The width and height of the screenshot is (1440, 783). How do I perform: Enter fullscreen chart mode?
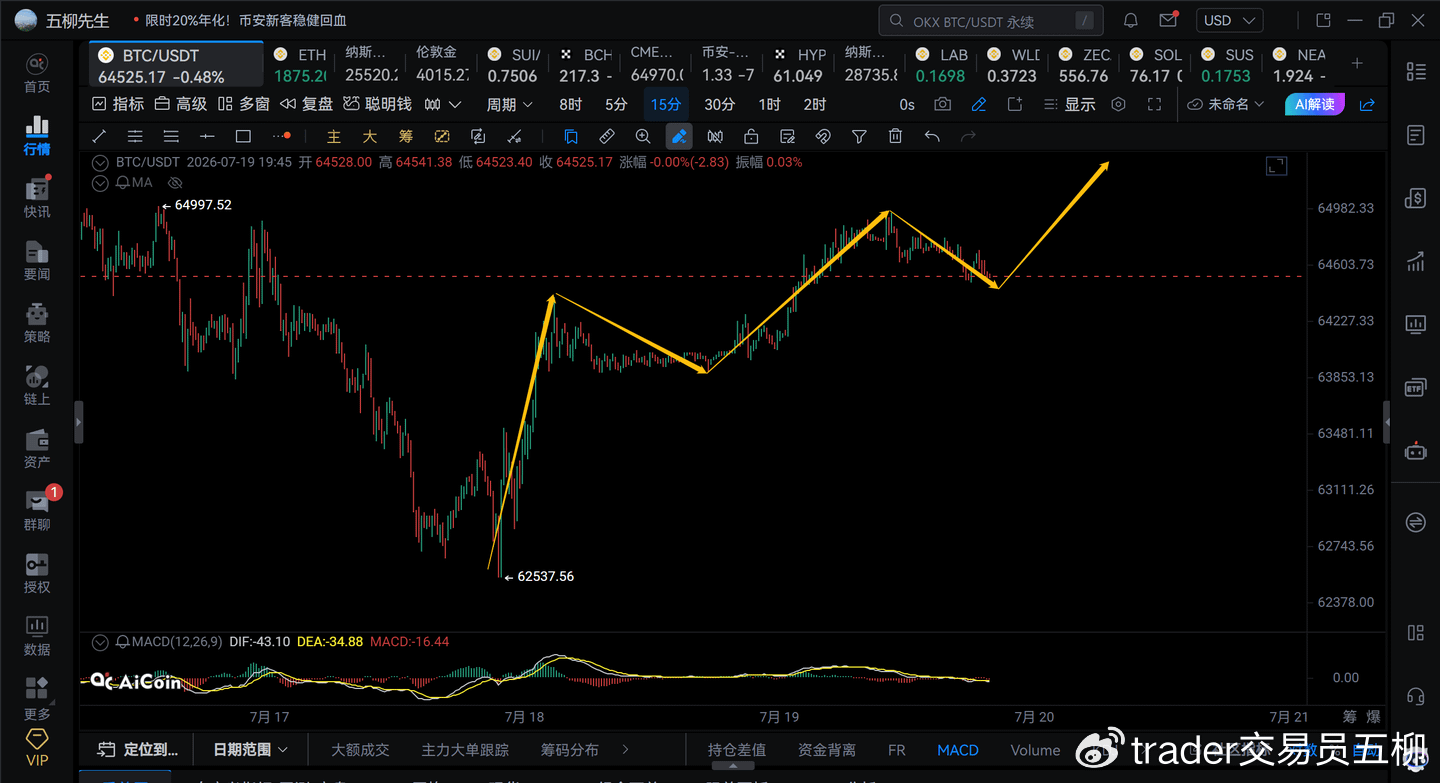1154,104
